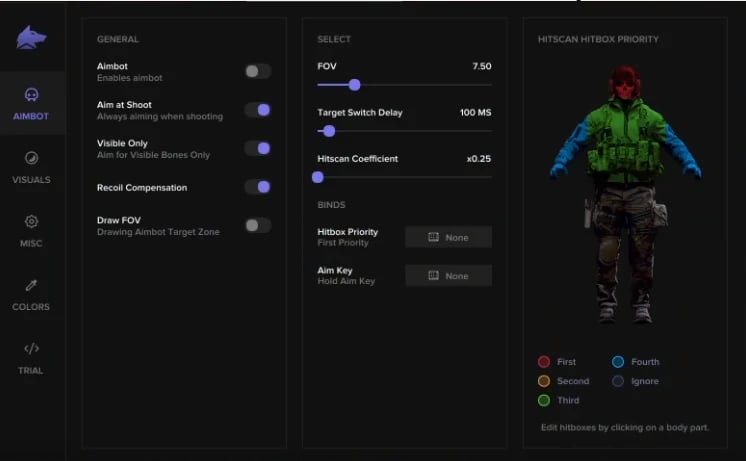Click the wolf logo in the sidebar
Viewport: 746px width, 461px height.
pos(31,38)
